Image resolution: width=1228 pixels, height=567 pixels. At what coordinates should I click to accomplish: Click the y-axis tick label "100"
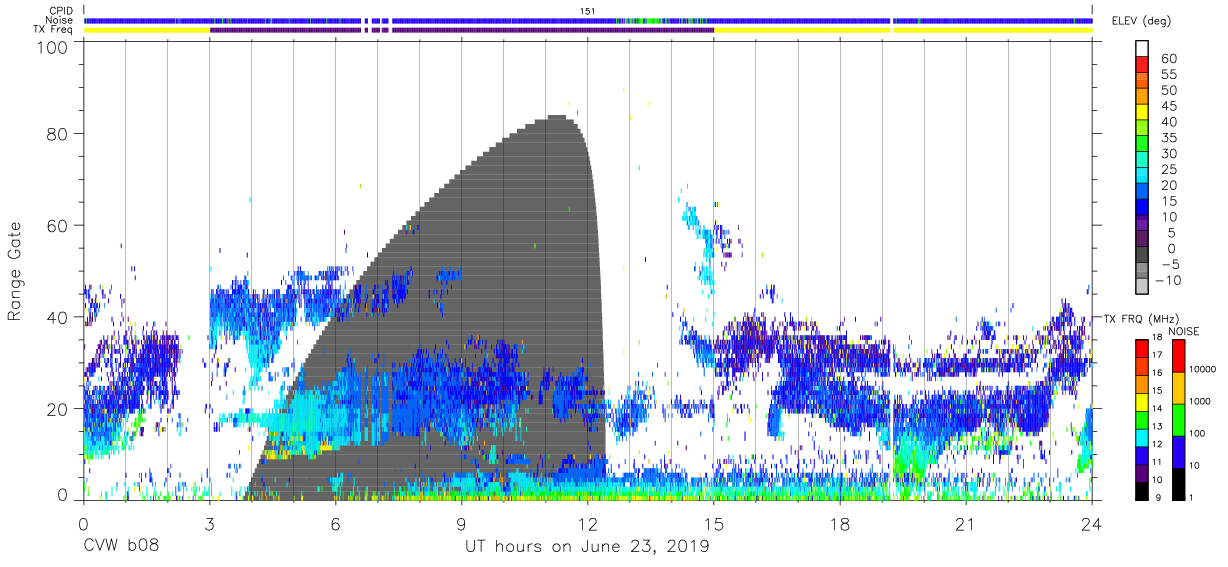pos(55,47)
